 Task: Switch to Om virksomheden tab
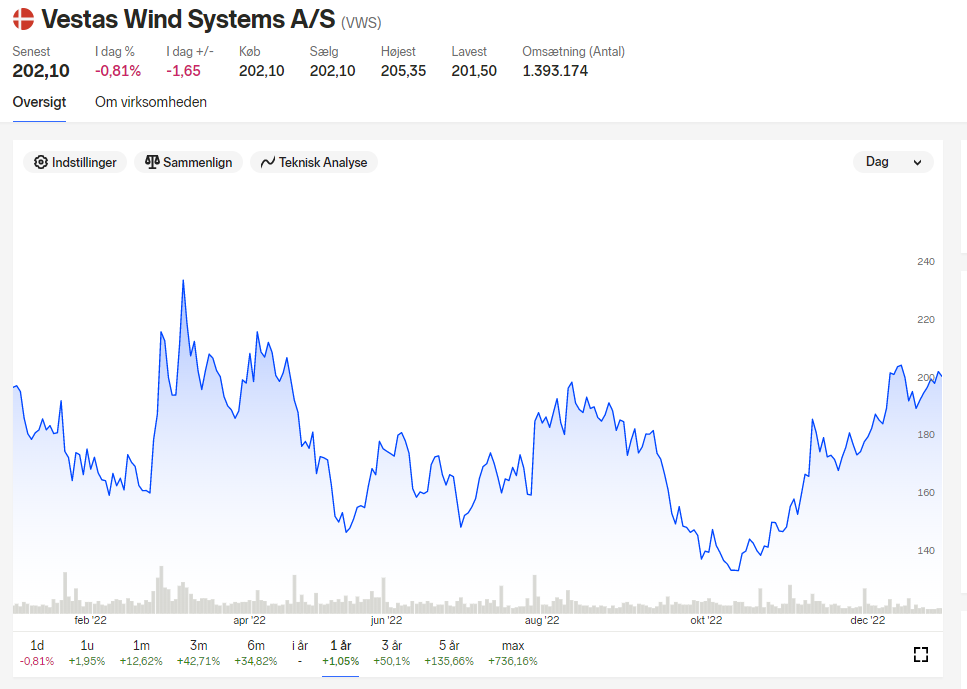coord(150,102)
